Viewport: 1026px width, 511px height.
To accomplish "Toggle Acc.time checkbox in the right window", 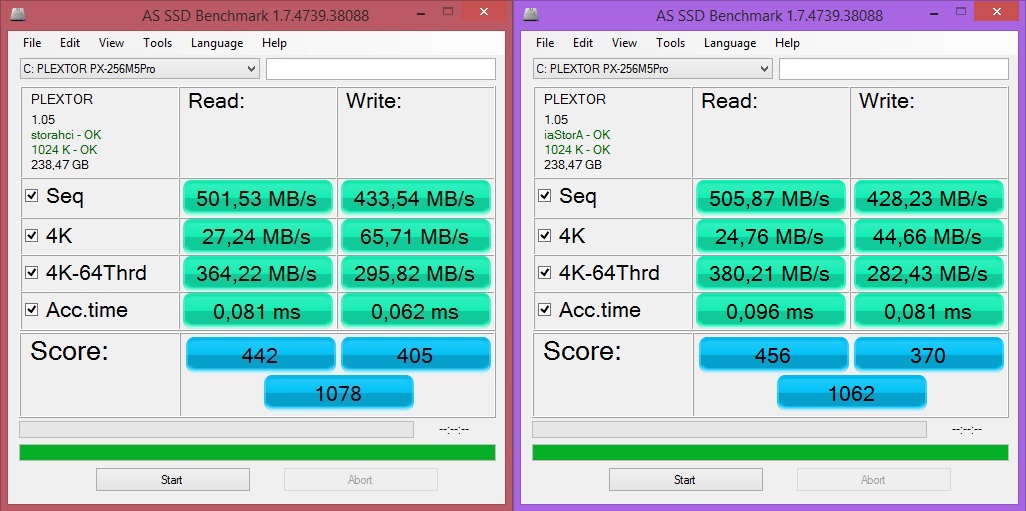I will pos(544,309).
